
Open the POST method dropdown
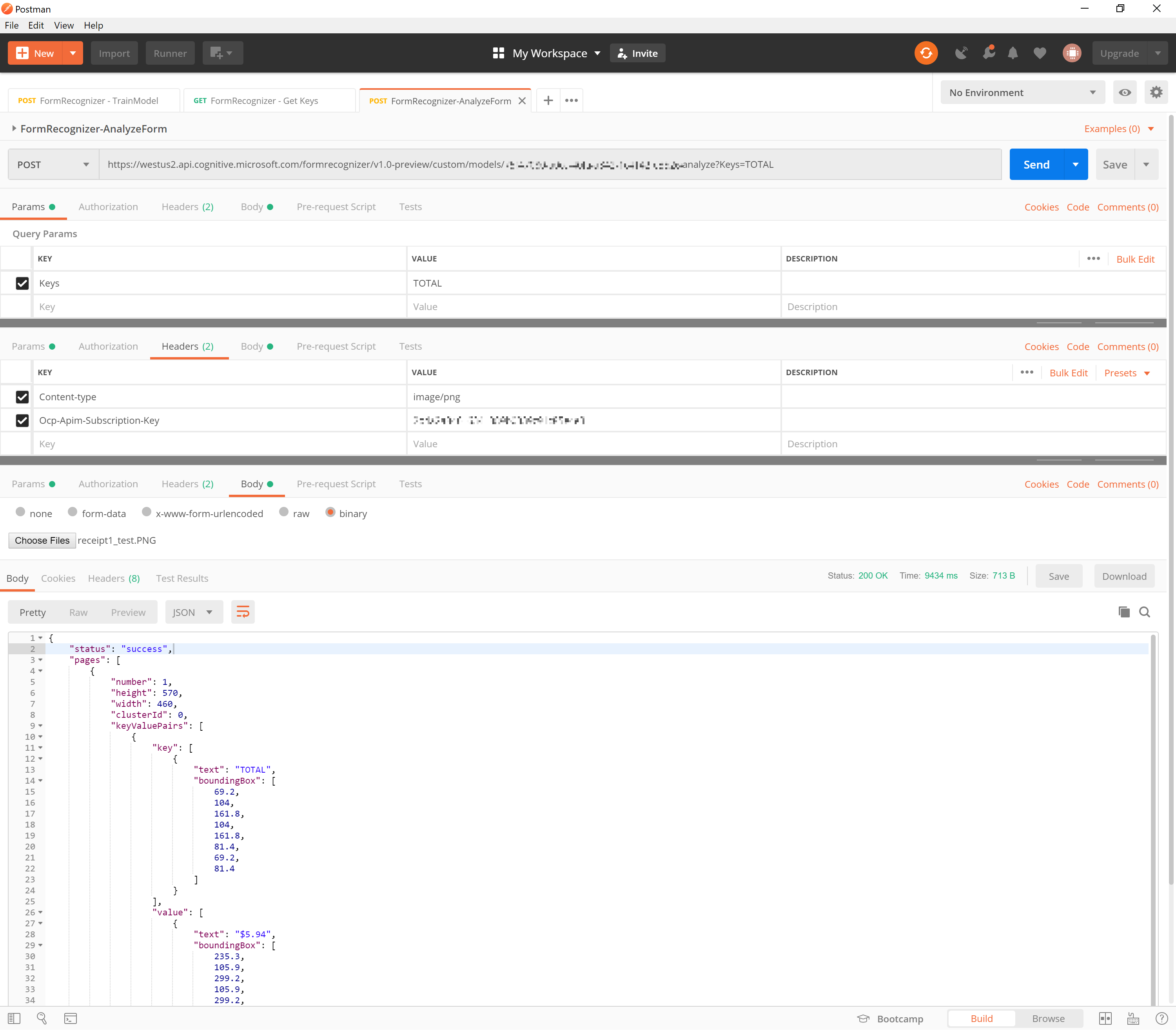pyautogui.click(x=53, y=165)
